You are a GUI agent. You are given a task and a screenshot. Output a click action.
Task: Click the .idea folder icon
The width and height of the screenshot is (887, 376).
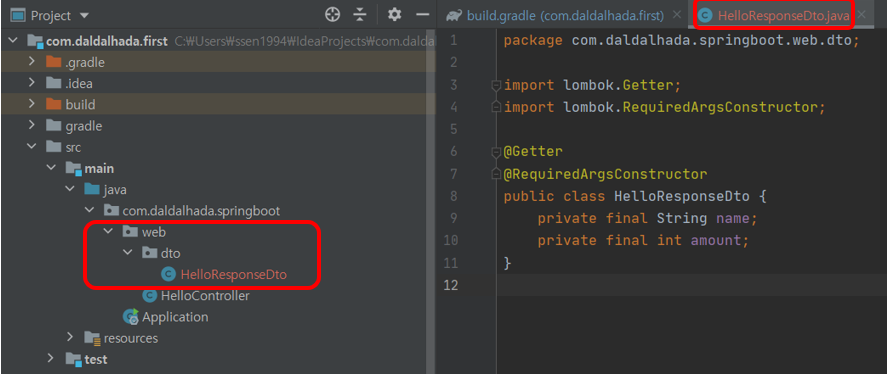click(x=53, y=83)
